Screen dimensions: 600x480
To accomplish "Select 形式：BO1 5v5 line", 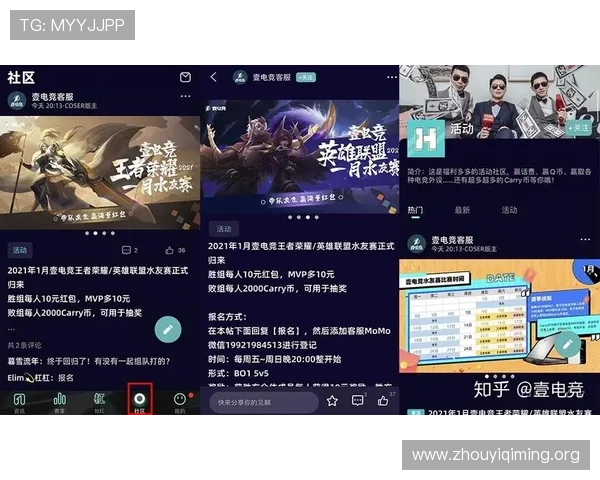I will (x=238, y=373).
